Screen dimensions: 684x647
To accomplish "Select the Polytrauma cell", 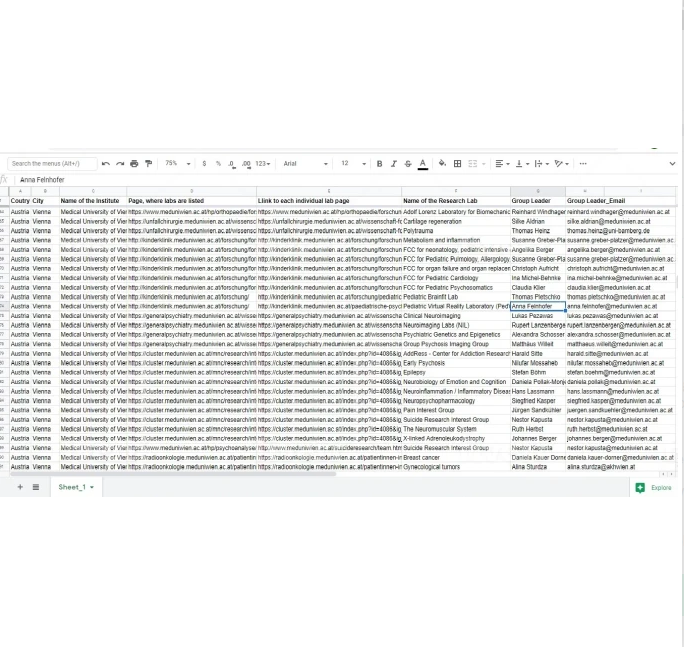I will click(456, 231).
